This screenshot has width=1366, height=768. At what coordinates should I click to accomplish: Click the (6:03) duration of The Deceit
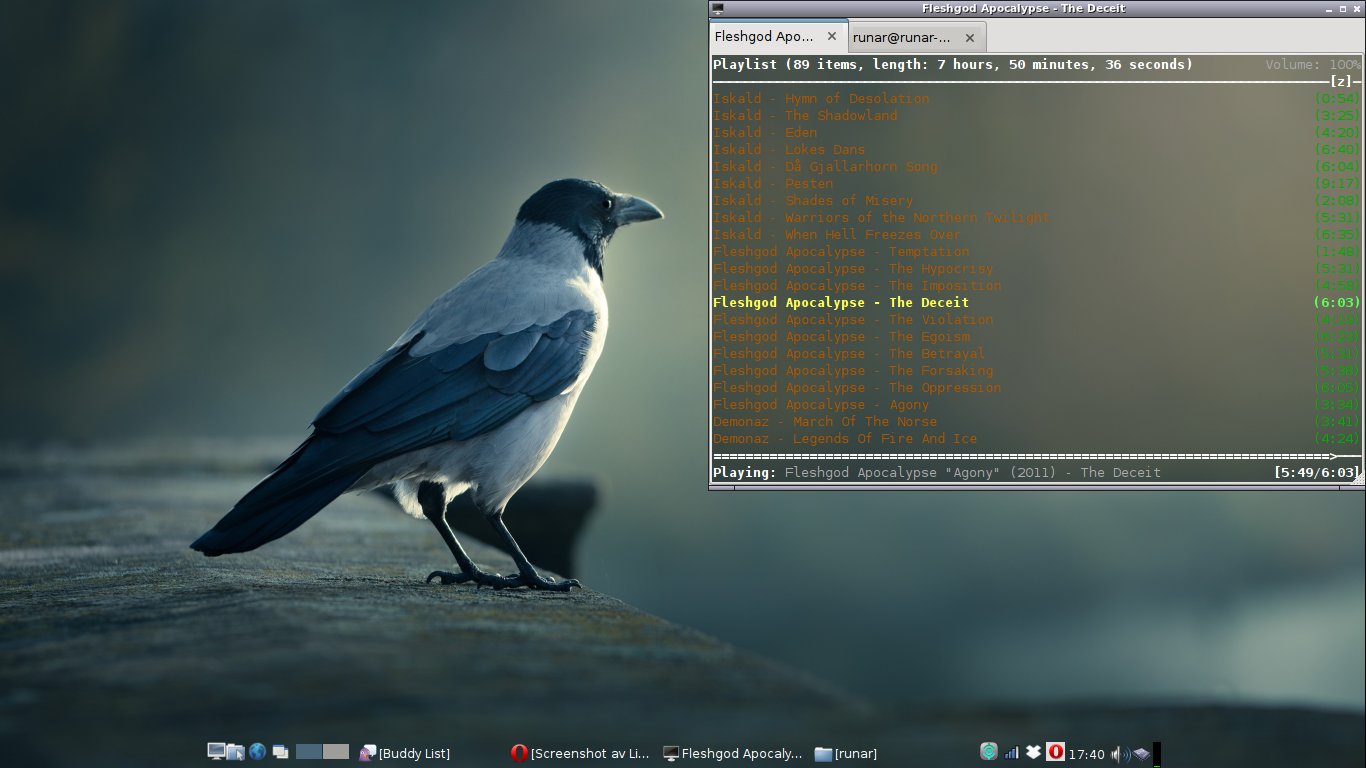[x=1337, y=302]
